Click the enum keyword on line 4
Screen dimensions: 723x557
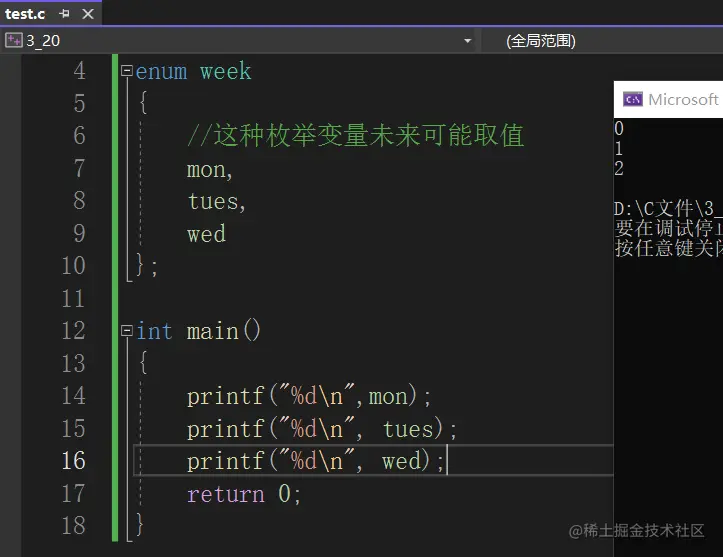point(161,71)
